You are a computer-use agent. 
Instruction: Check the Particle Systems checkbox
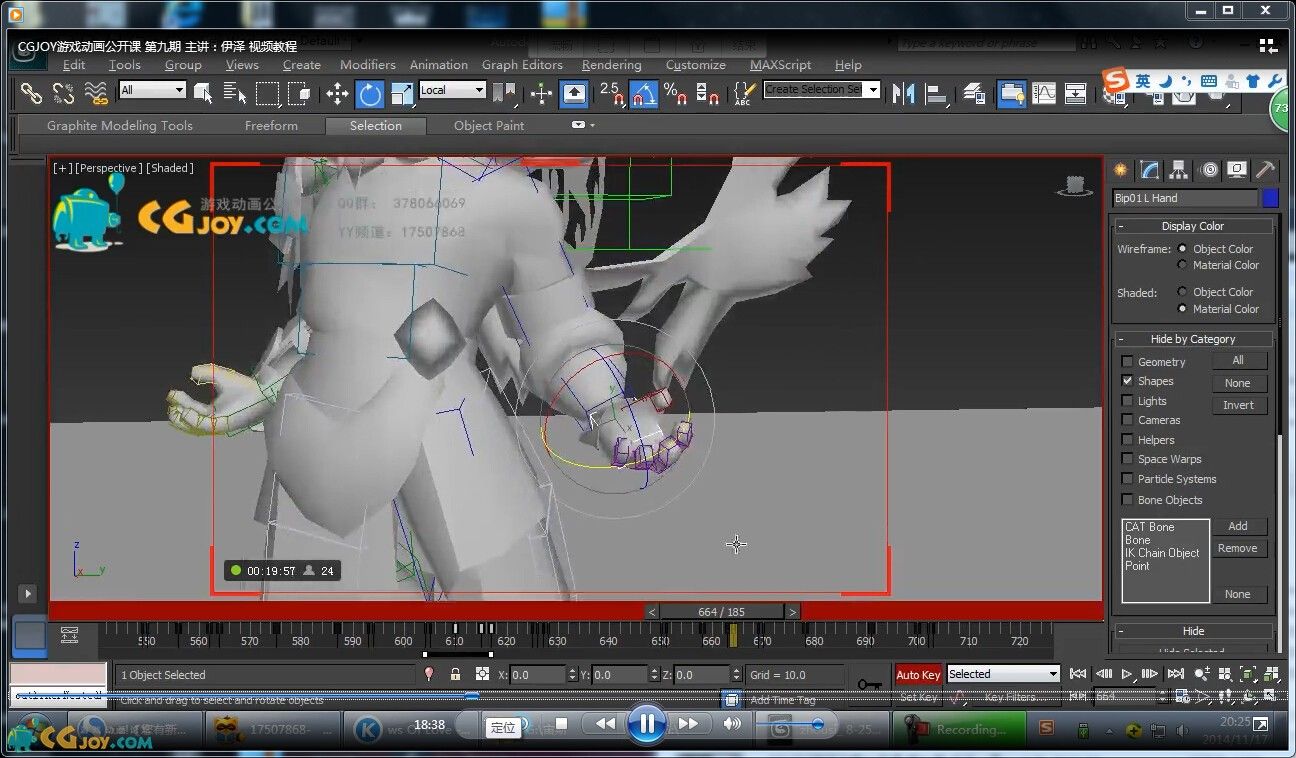[1128, 479]
